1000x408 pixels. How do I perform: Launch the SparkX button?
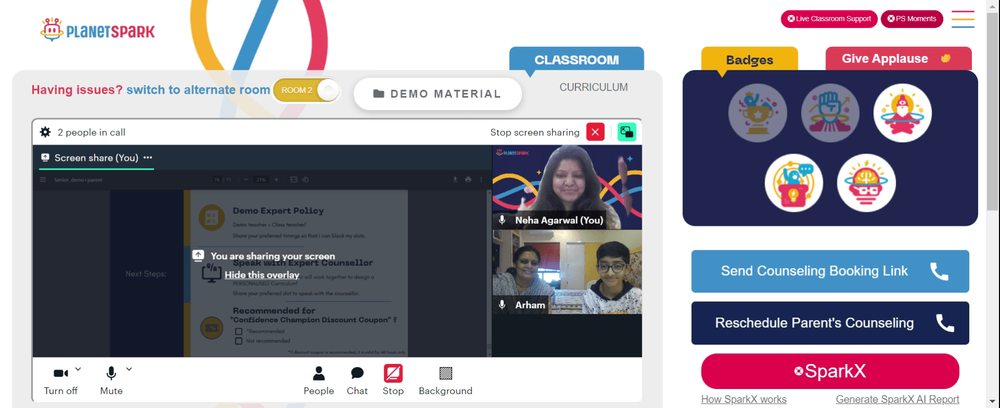click(x=830, y=371)
